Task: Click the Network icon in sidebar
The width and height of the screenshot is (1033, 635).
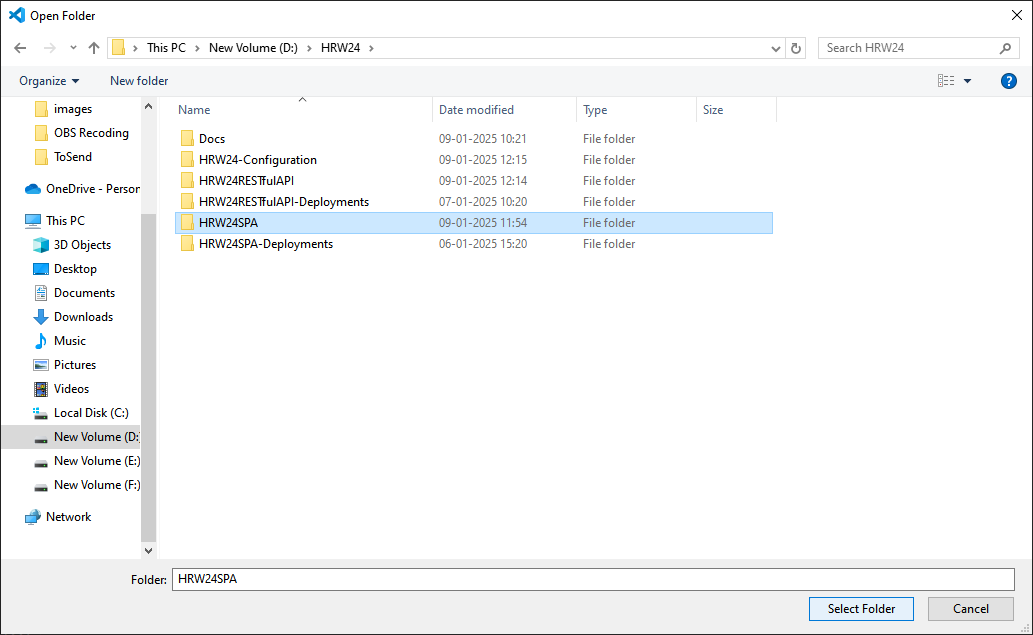Action: pyautogui.click(x=35, y=517)
